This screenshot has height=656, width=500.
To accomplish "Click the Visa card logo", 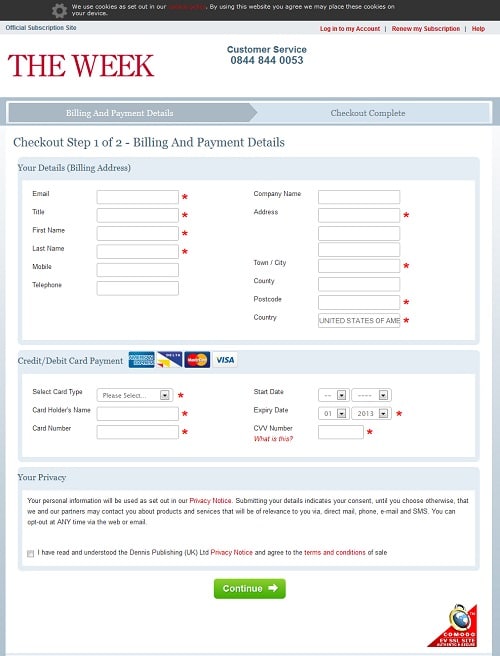I will click(225, 360).
